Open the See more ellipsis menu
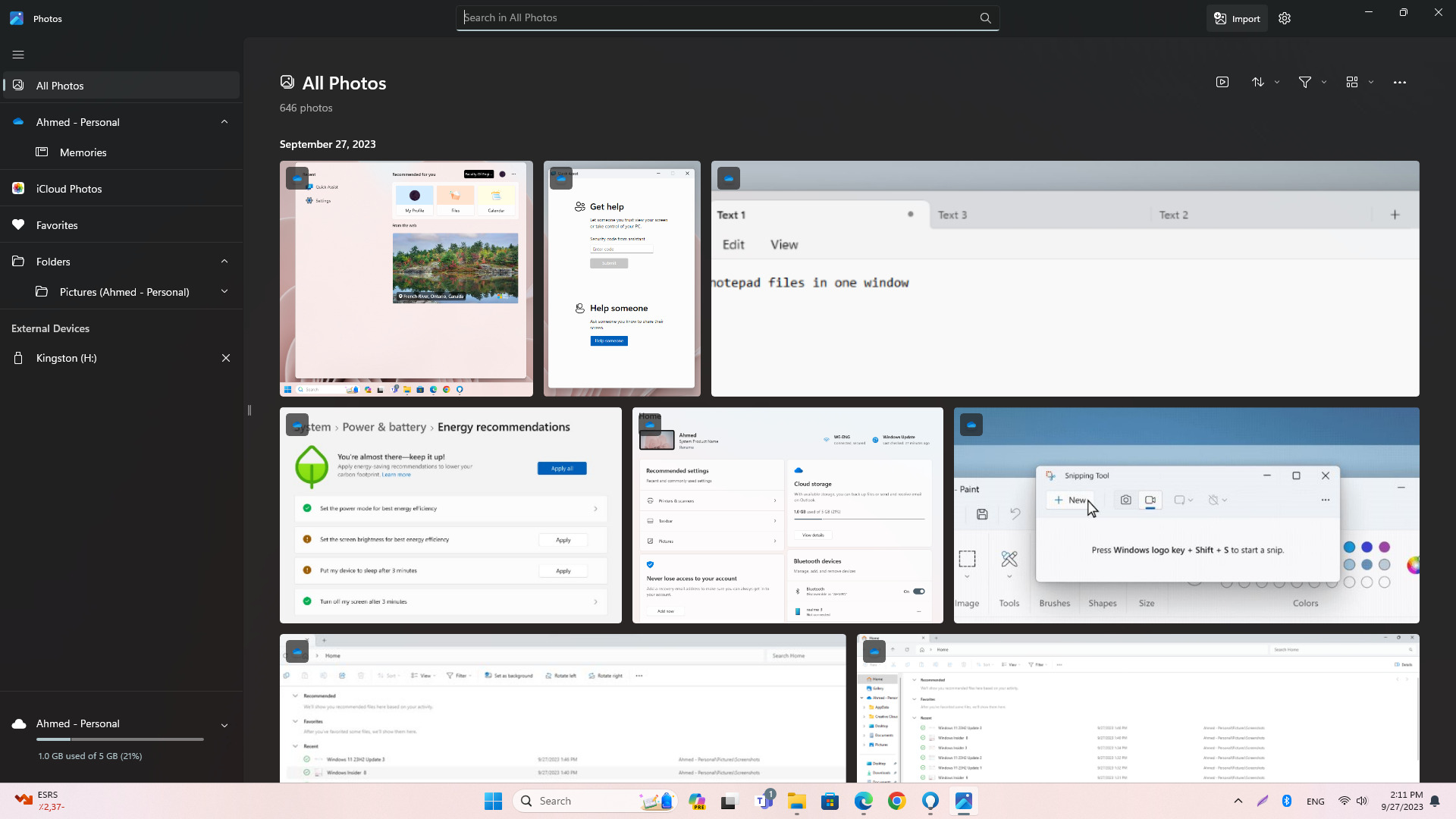The image size is (1456, 819). click(x=1400, y=82)
